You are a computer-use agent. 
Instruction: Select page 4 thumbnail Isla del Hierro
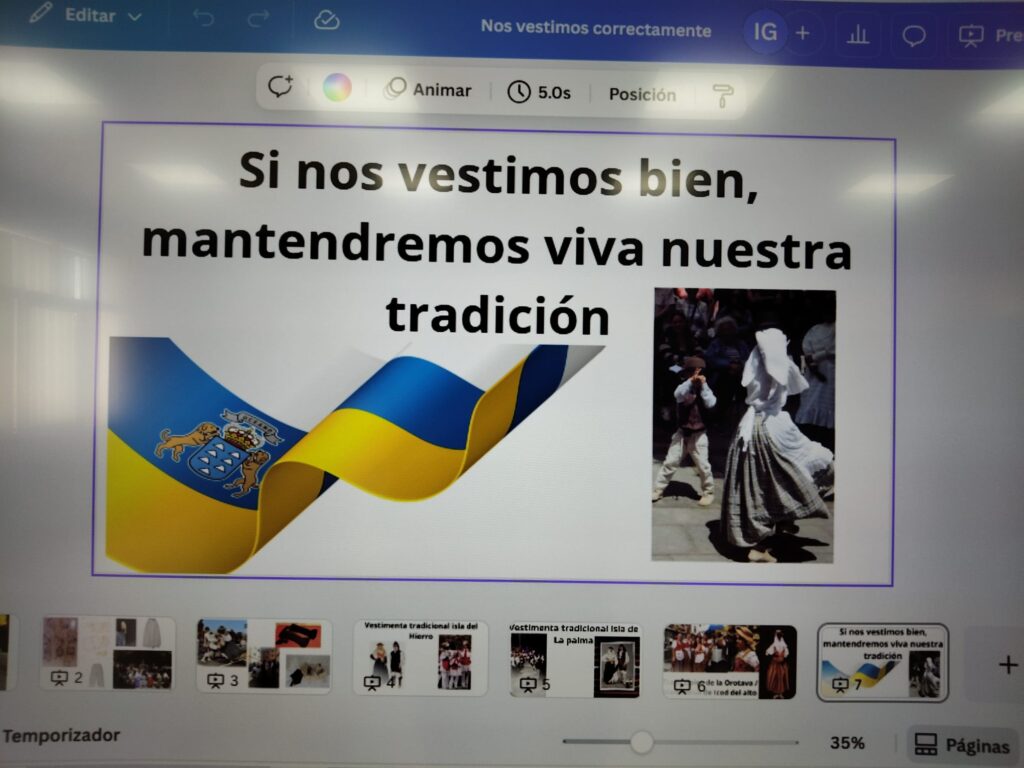(420, 657)
